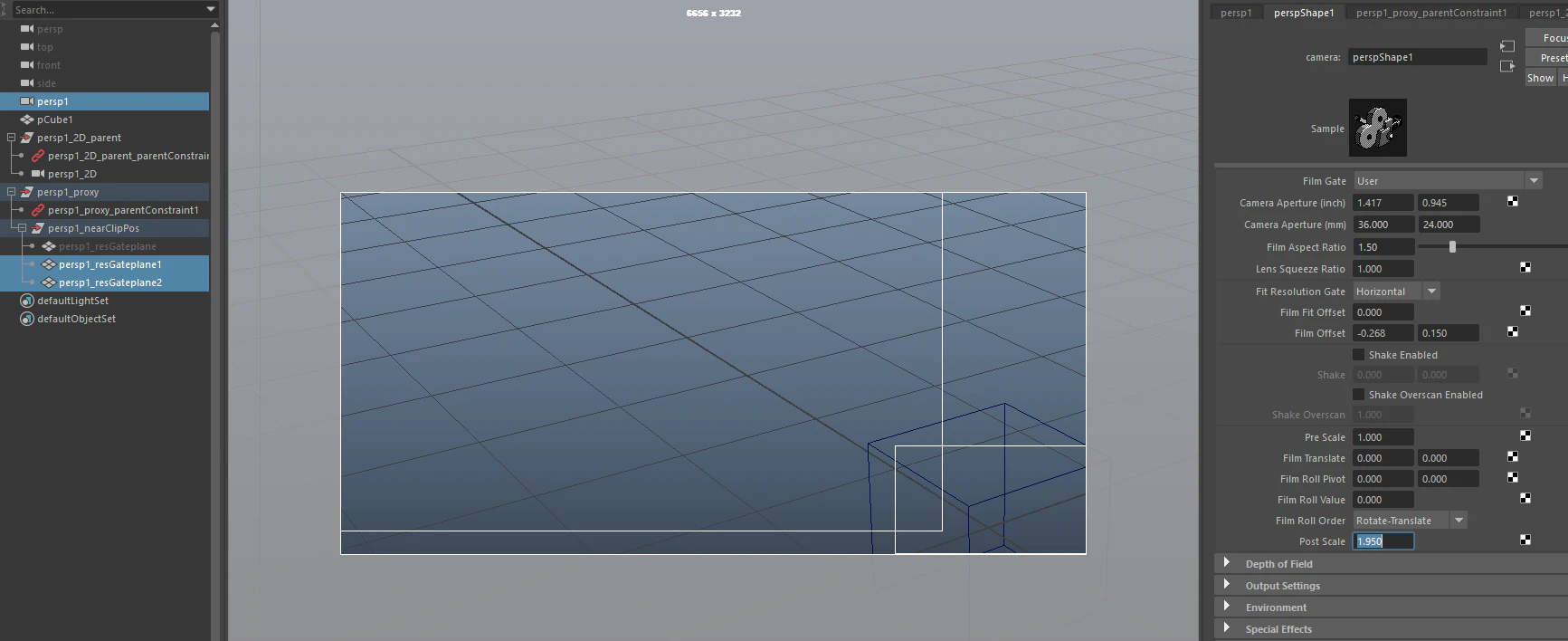
Task: Click the persp1_proxy transform icon
Action: point(27,192)
